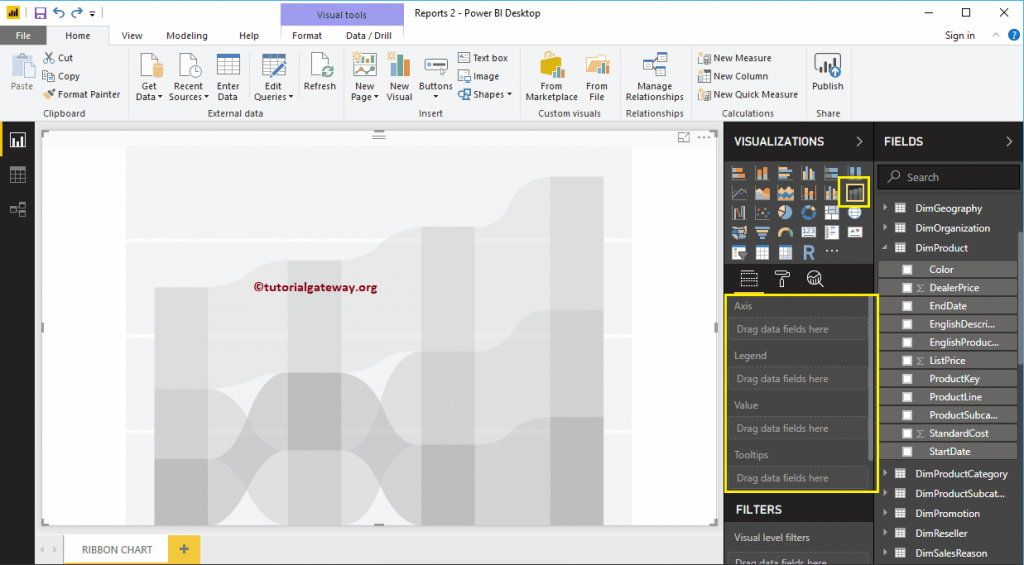1024x565 pixels.
Task: Open the Fields well tab icon
Action: coord(749,279)
